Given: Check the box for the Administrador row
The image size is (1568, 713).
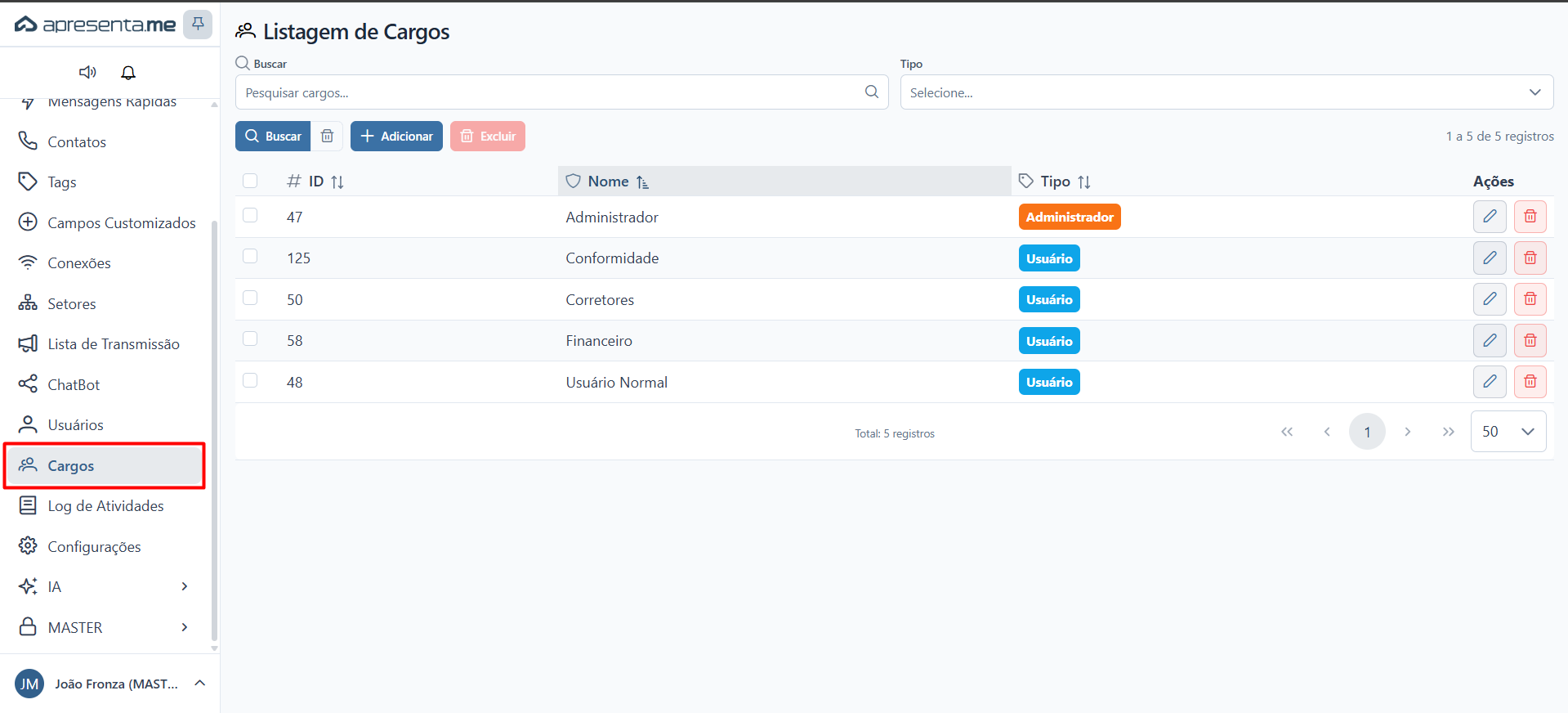Looking at the screenshot, I should click(250, 215).
